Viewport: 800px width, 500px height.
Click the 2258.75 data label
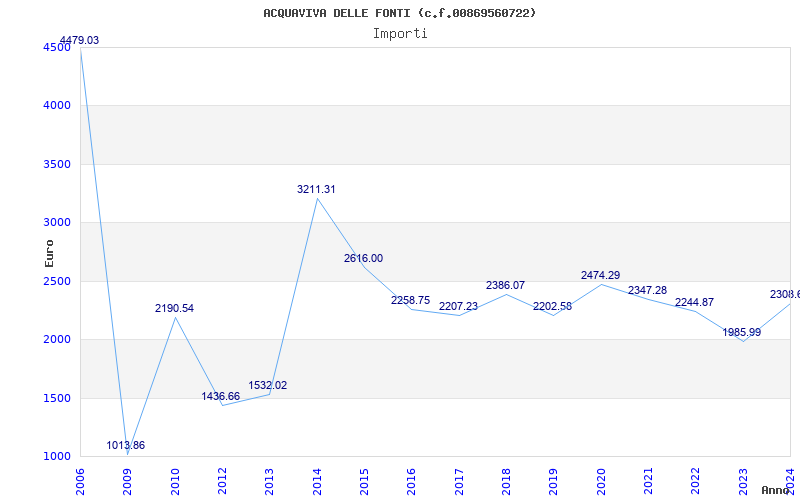point(411,300)
